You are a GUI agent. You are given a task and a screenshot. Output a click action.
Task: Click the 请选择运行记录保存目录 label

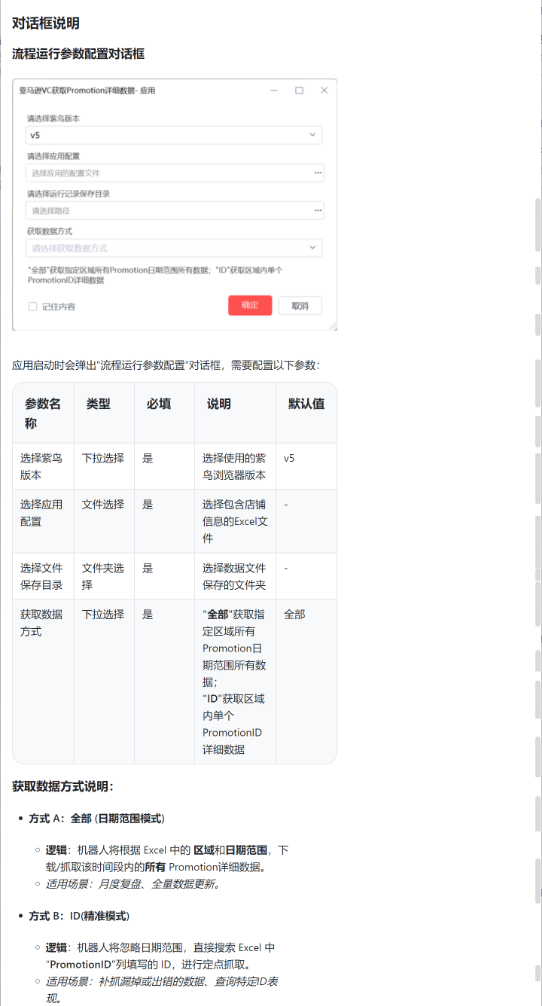point(69,194)
